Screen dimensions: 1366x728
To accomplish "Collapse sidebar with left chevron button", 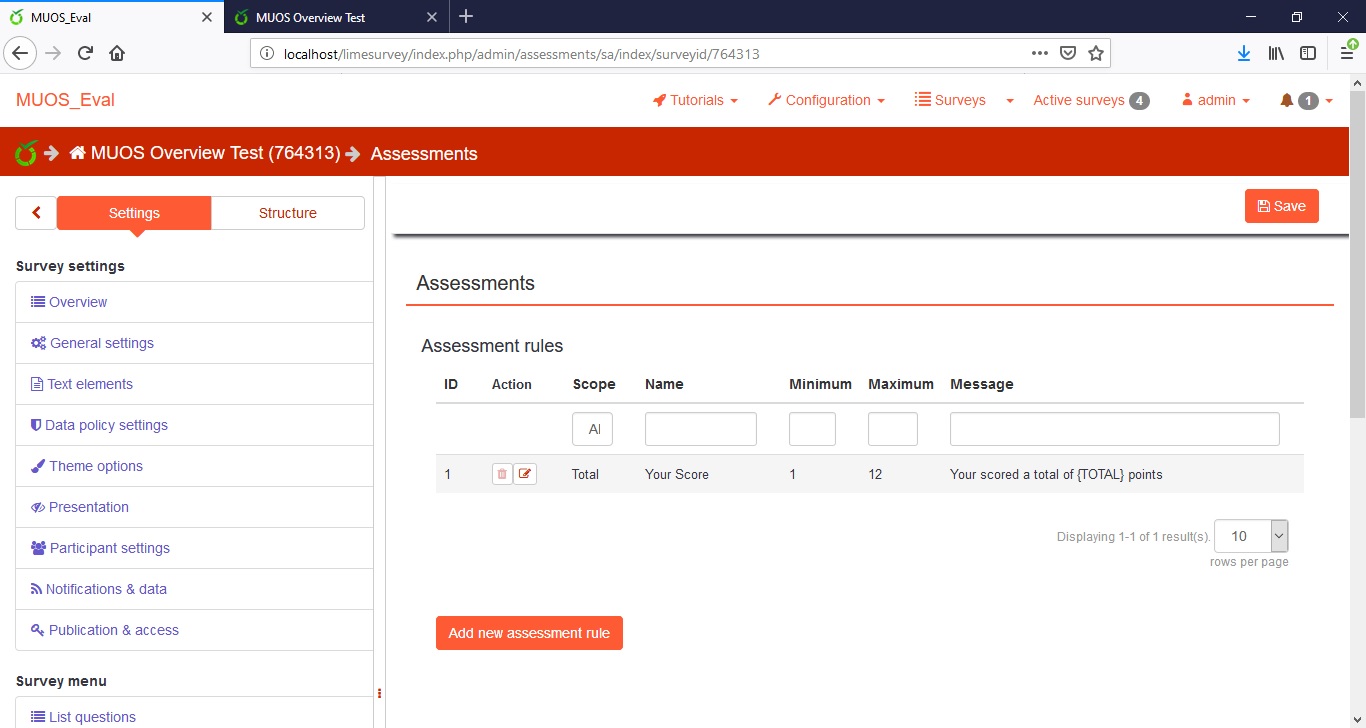I will (37, 213).
